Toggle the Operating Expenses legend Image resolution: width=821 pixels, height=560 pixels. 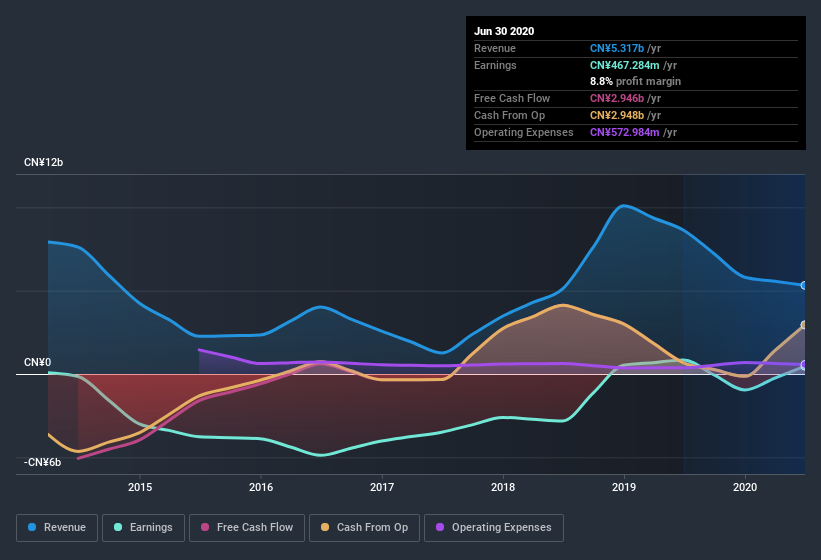[x=493, y=527]
